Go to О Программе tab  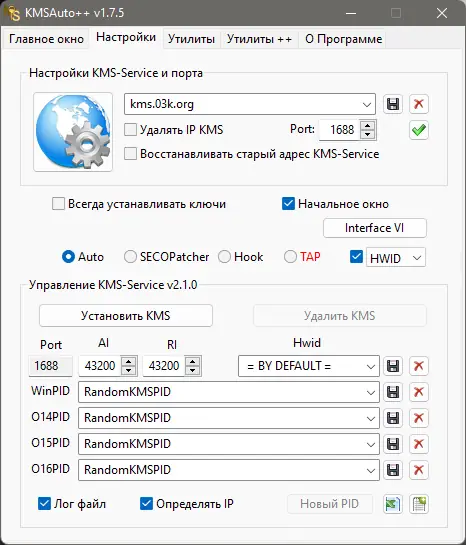(343, 39)
